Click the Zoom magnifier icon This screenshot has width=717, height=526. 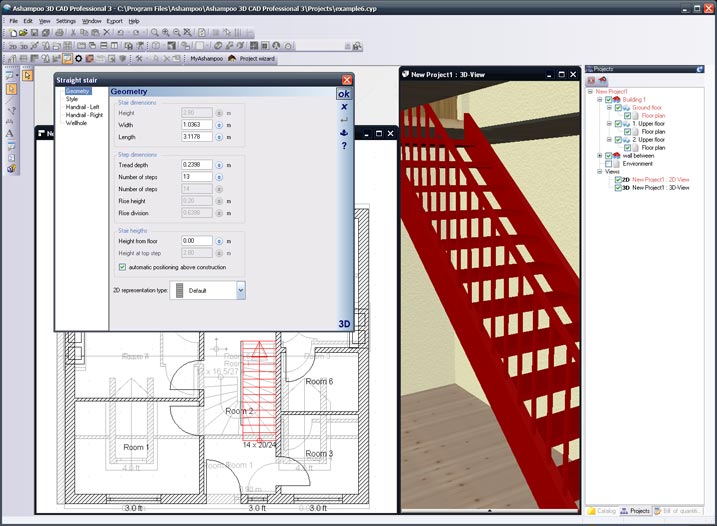pos(155,33)
